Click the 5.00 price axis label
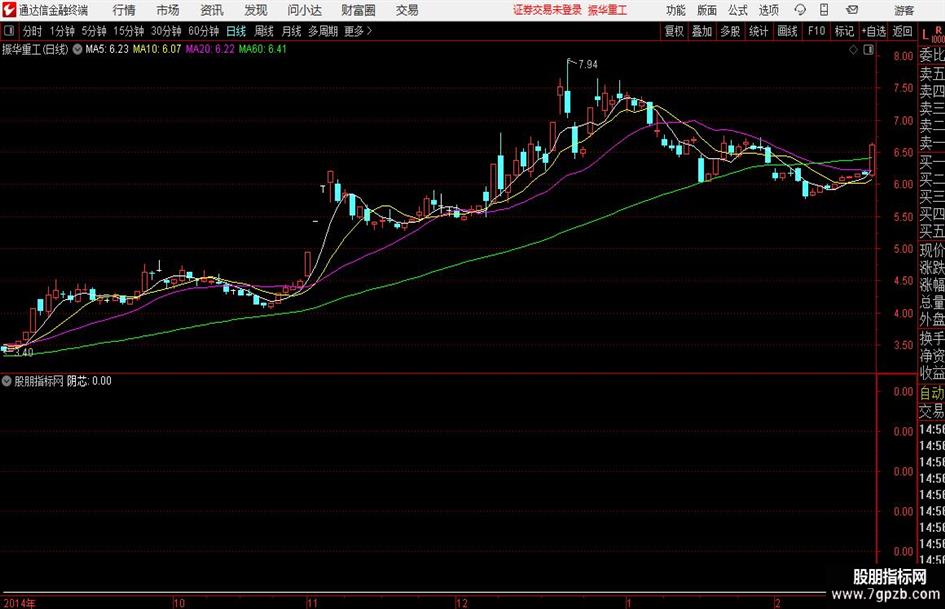 click(x=903, y=249)
